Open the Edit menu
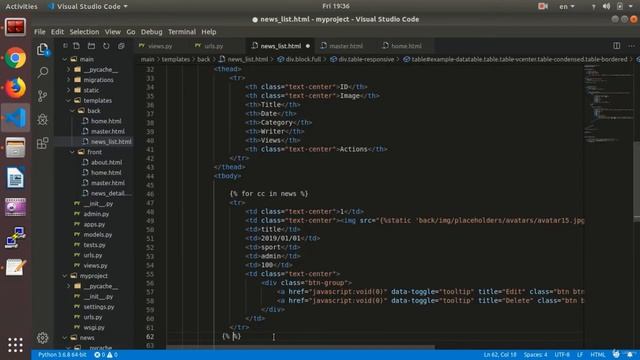Image resolution: width=640 pixels, height=360 pixels. (57, 32)
